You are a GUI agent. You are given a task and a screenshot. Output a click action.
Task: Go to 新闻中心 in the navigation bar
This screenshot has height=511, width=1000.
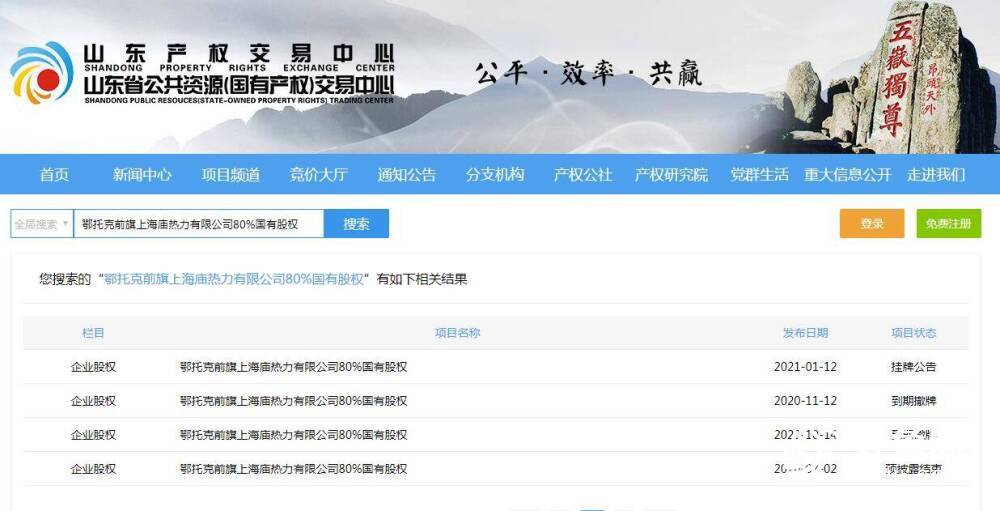pyautogui.click(x=142, y=175)
